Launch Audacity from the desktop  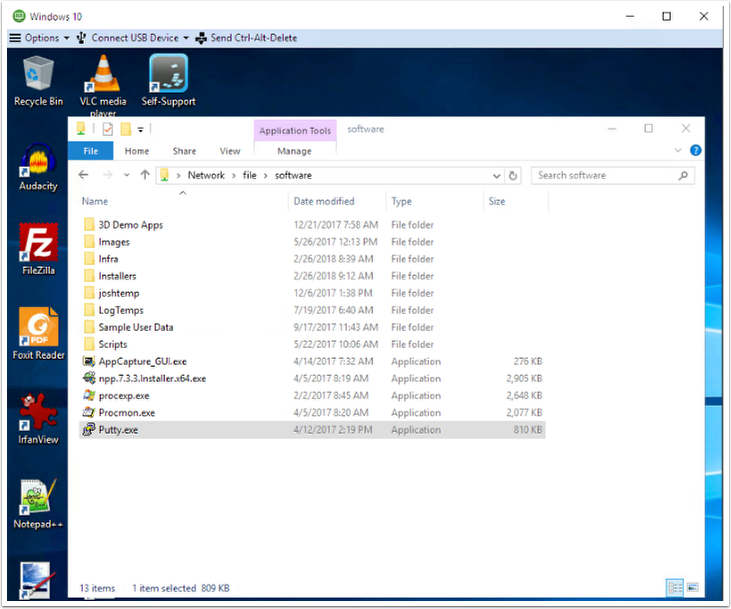coord(38,168)
